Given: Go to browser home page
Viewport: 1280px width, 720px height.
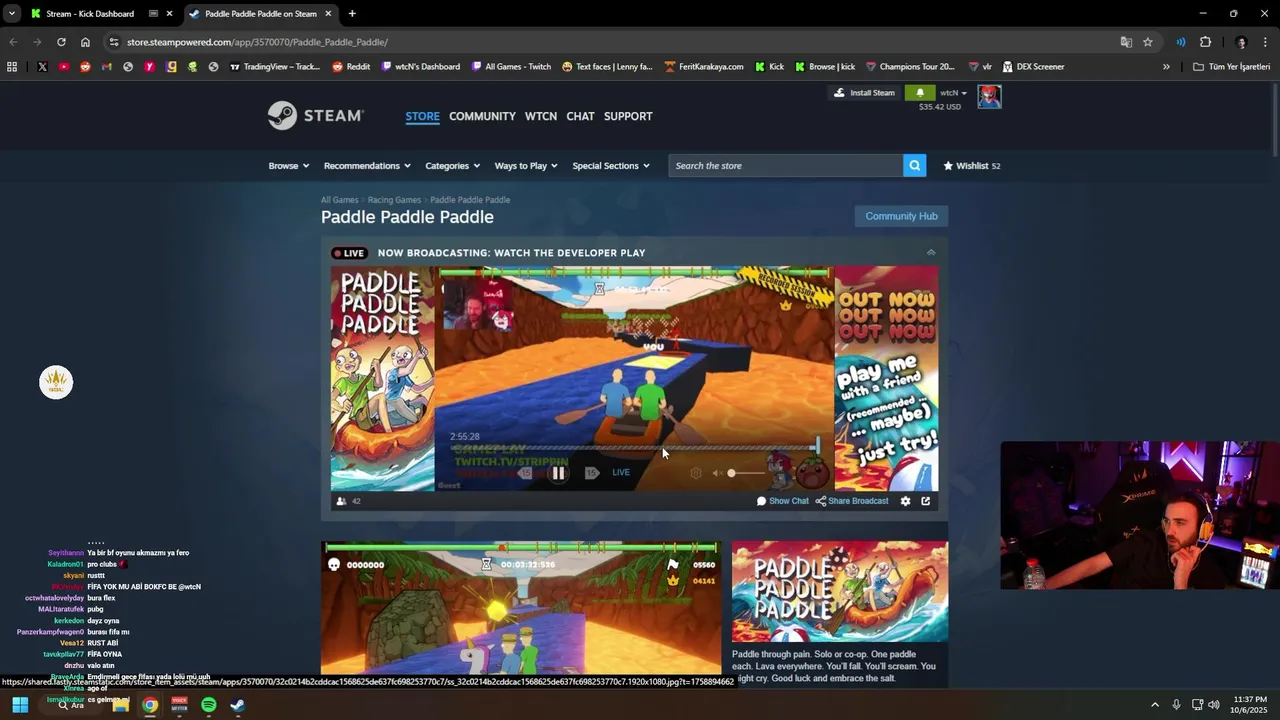Looking at the screenshot, I should pos(85,42).
